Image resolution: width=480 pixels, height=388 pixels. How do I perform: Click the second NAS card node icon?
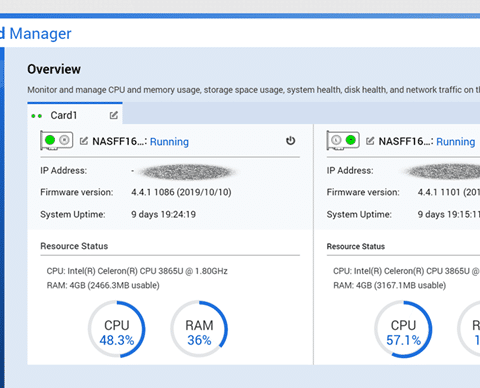(343, 140)
